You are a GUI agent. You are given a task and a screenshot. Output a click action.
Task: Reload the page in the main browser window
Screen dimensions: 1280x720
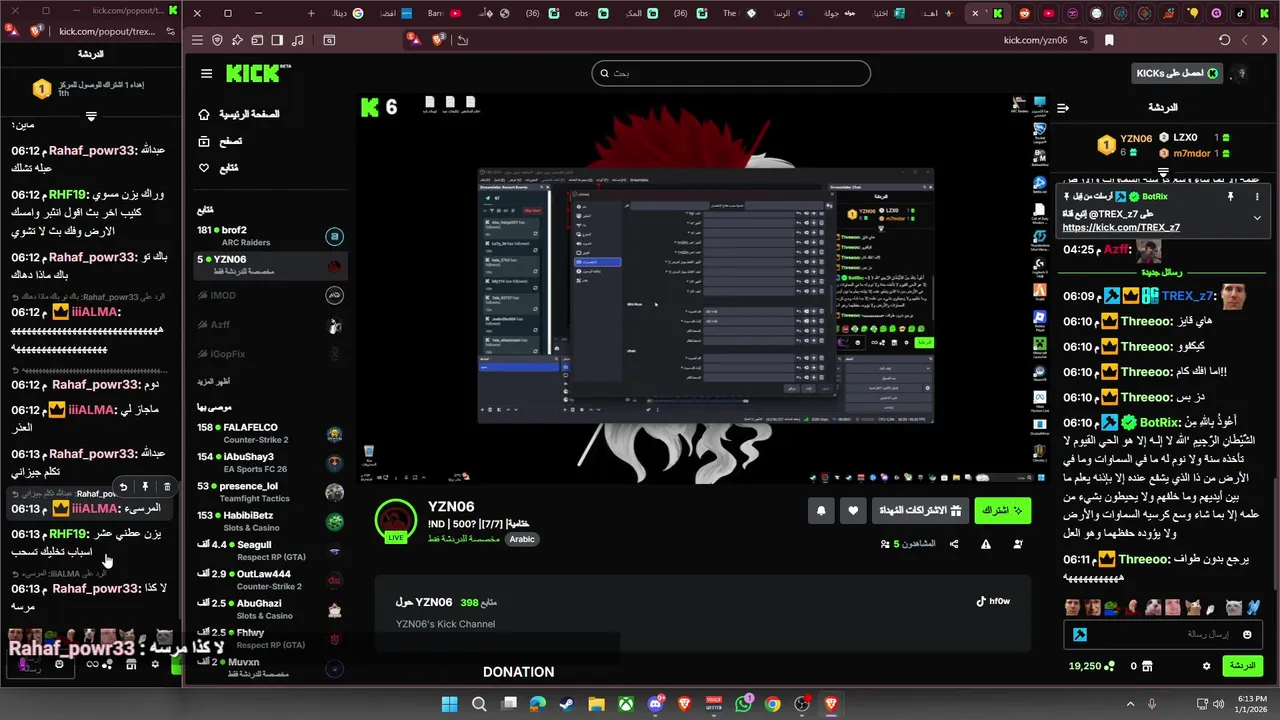point(1224,40)
